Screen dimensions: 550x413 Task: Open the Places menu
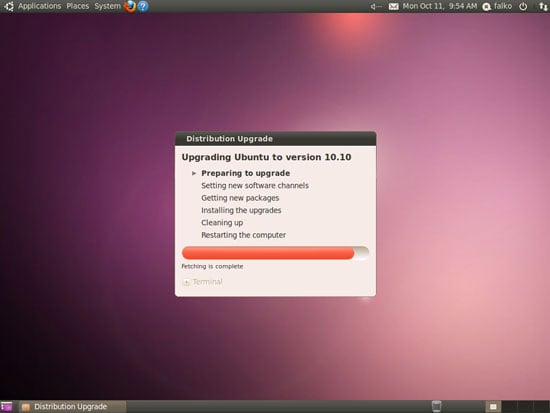(78, 6)
